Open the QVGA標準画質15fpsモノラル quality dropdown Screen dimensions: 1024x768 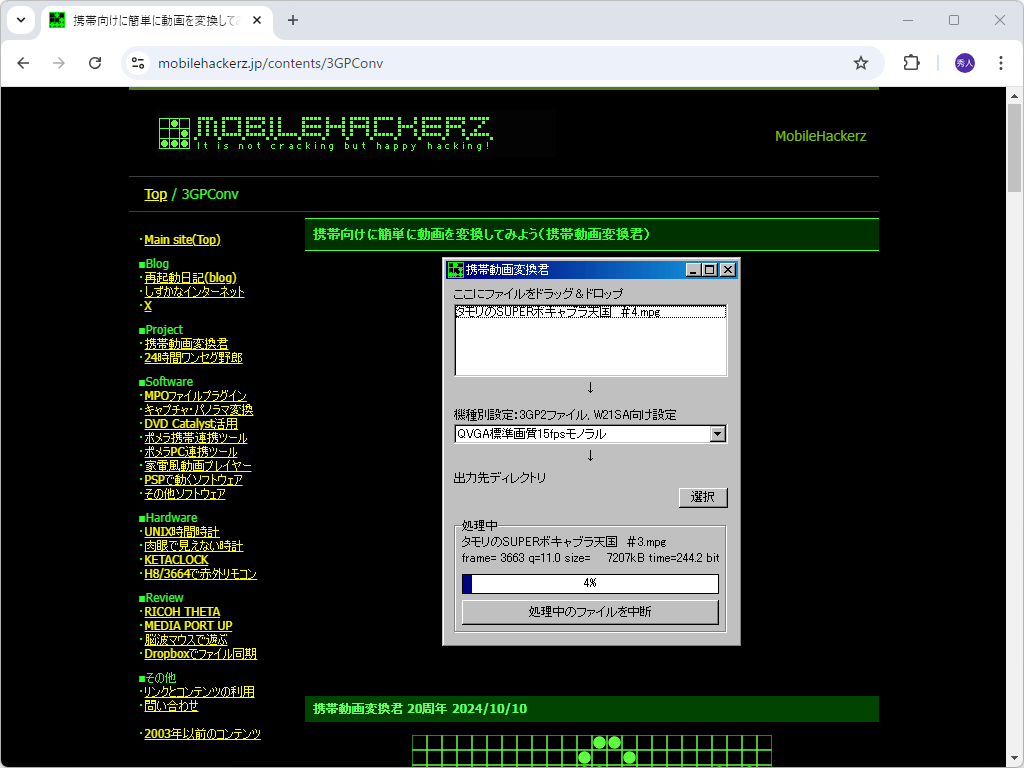pos(717,433)
